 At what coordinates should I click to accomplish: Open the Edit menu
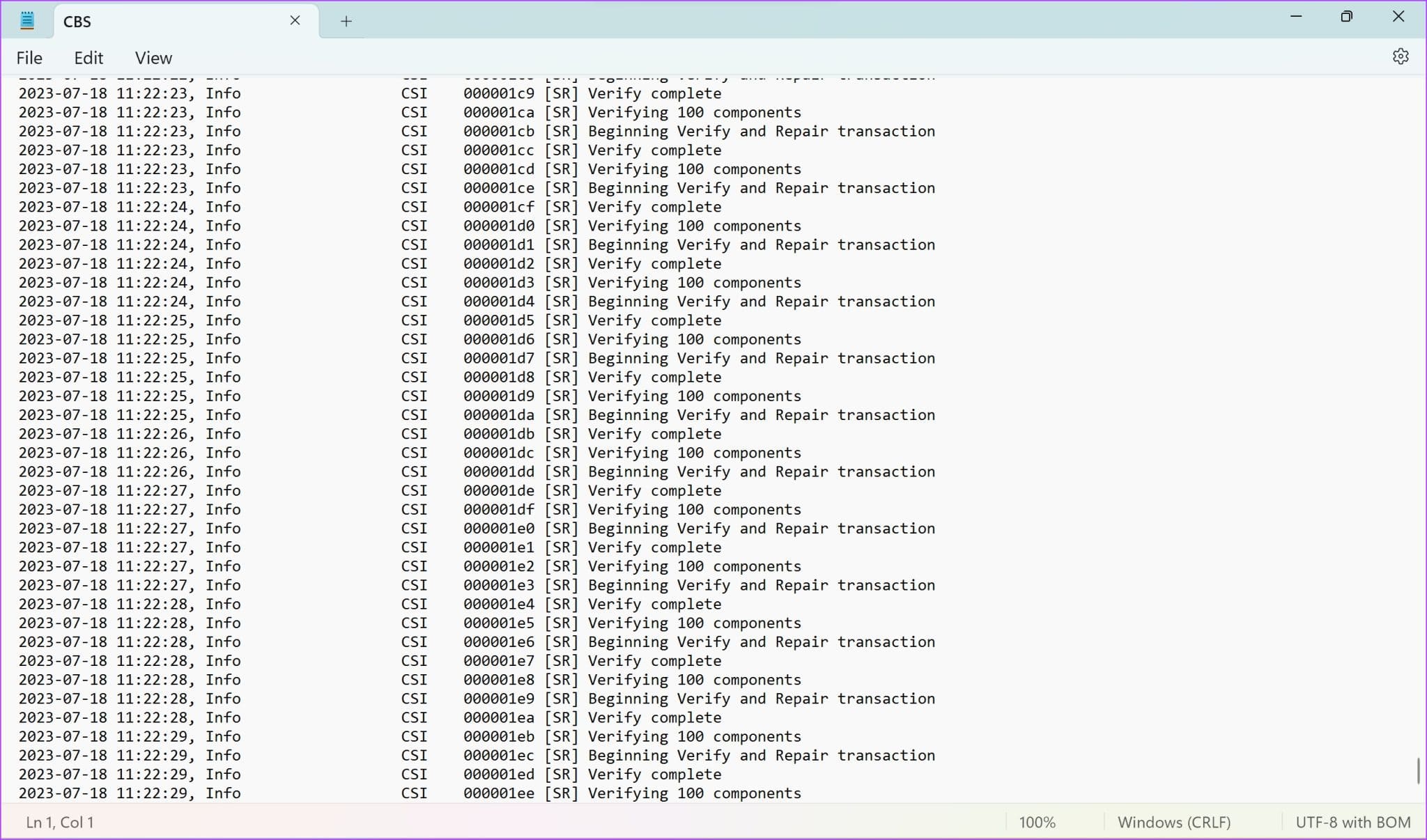tap(88, 58)
